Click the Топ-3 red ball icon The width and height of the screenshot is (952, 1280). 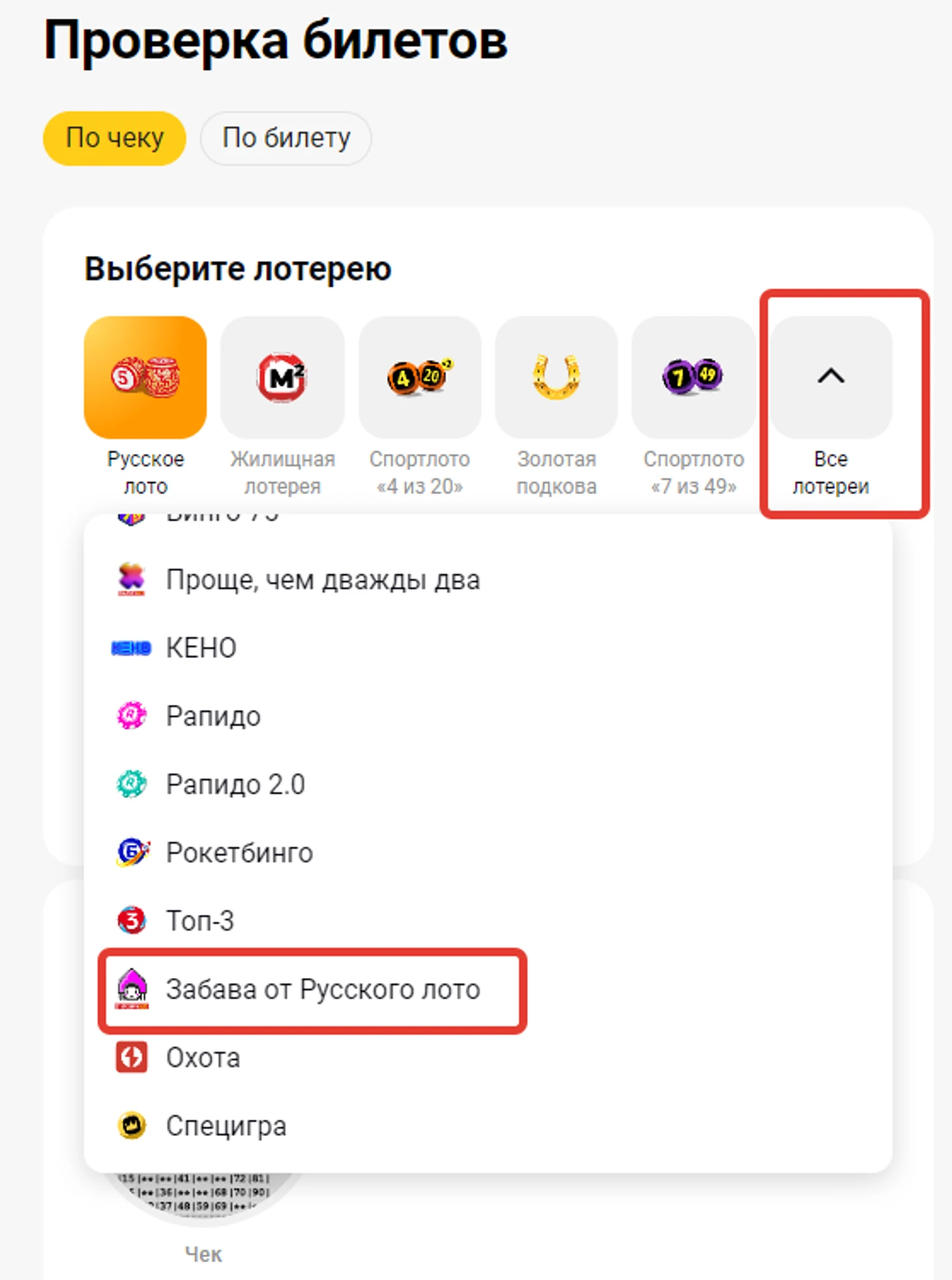point(132,921)
